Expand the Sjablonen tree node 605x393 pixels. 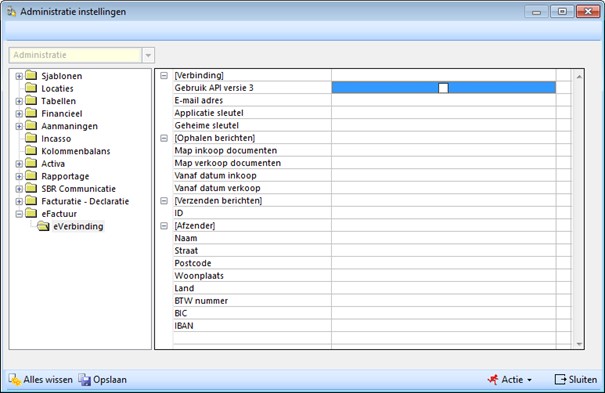pos(19,76)
